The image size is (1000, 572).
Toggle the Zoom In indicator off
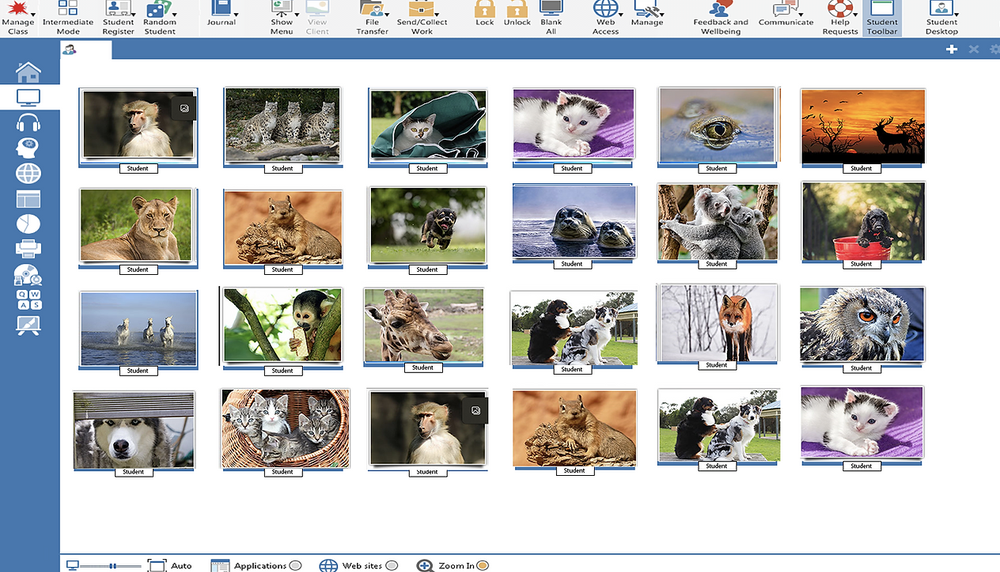click(483, 565)
